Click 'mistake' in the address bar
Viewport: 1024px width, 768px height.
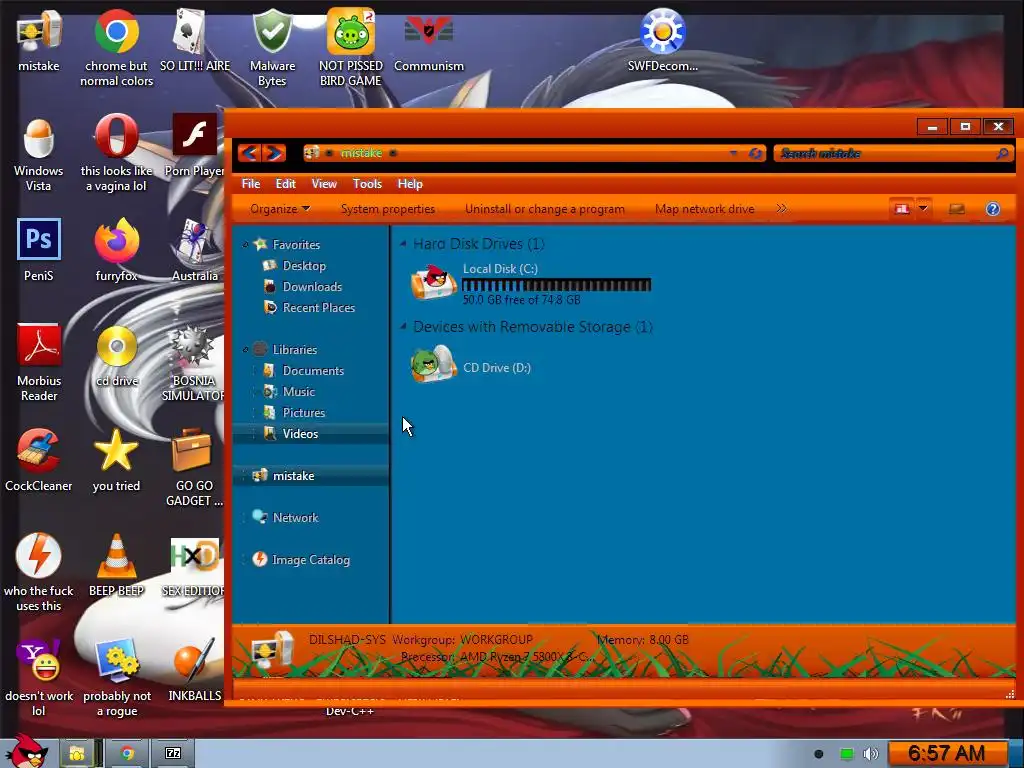(x=361, y=153)
